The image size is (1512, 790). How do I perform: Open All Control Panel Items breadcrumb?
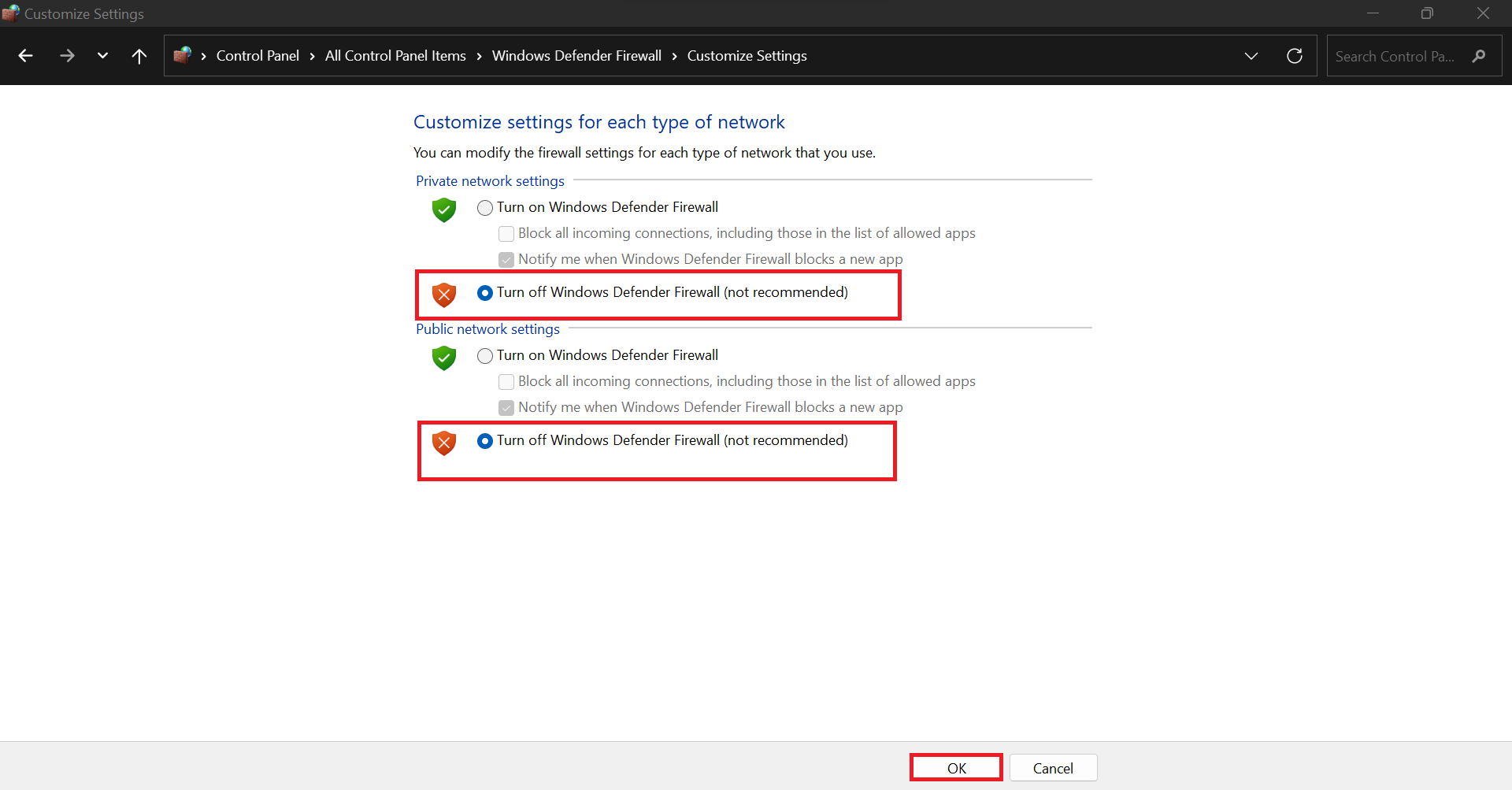point(395,56)
